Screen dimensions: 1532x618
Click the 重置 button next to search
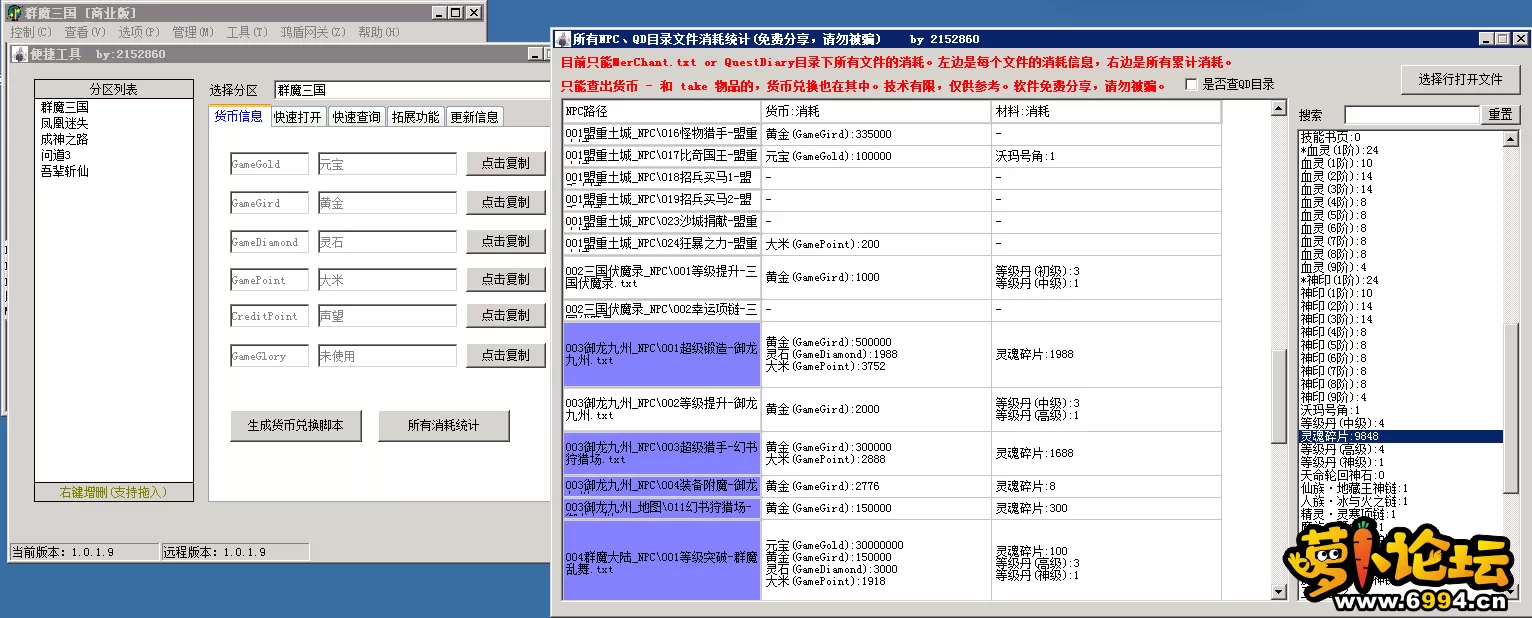coord(1500,115)
